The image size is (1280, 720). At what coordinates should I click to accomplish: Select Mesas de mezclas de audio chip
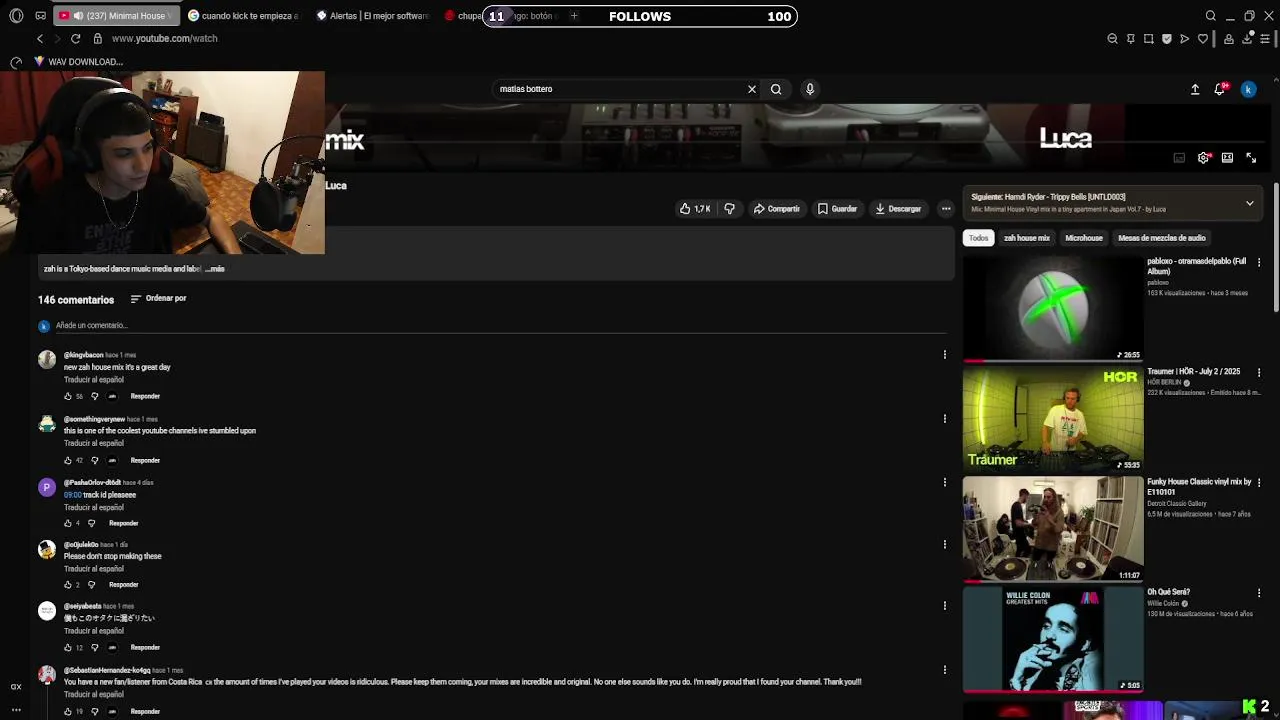coord(1162,238)
